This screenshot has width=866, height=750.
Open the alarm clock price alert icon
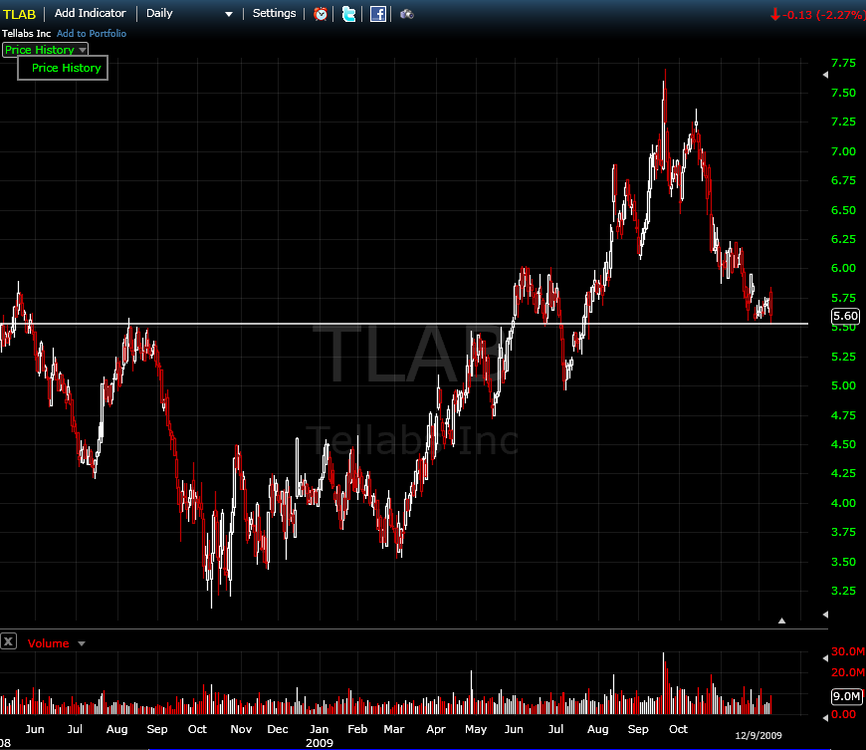pyautogui.click(x=320, y=14)
